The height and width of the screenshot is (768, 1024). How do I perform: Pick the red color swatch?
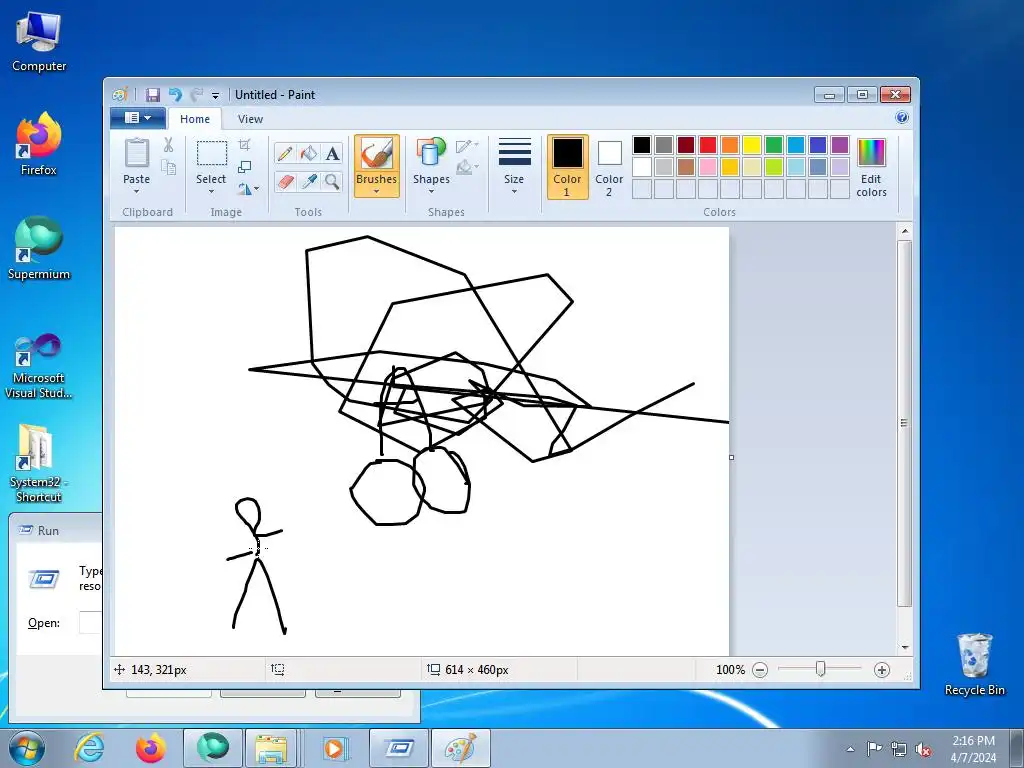[x=707, y=144]
